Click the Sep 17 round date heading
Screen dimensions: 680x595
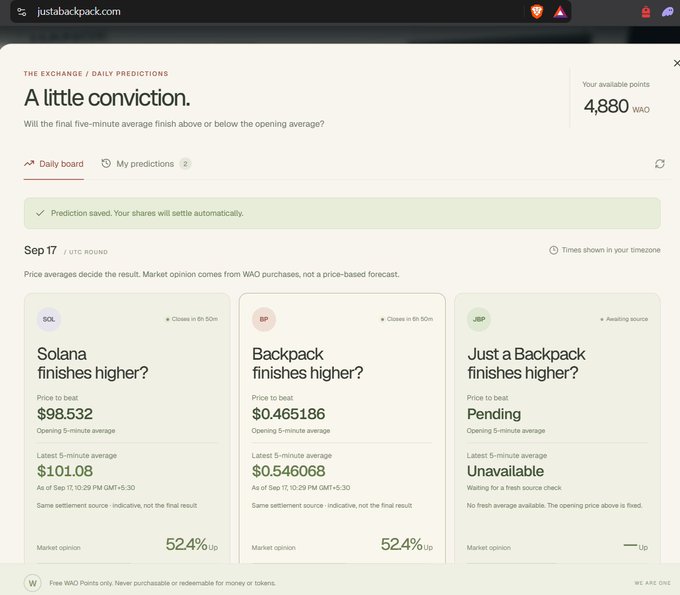[40, 250]
